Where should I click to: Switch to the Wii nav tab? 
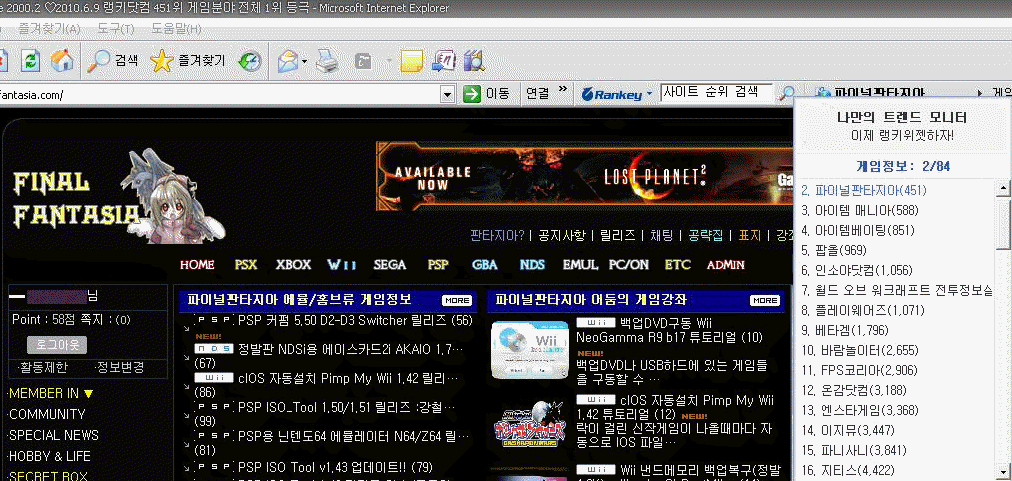[x=342, y=265]
